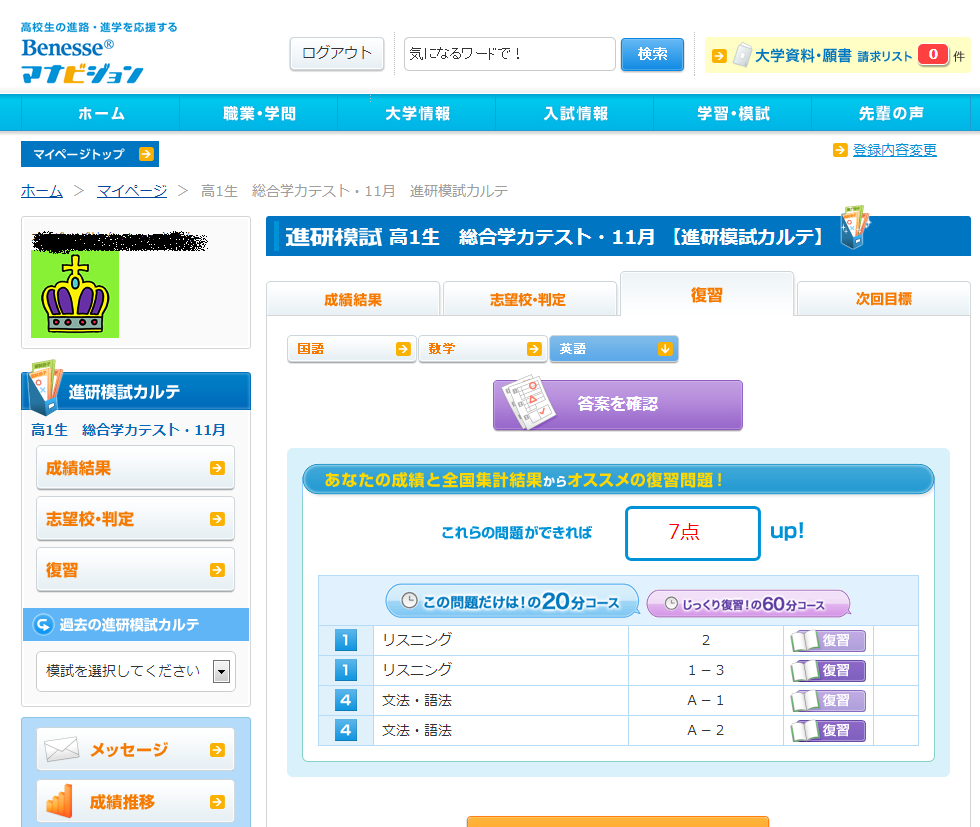Screen dimensions: 980x827
Task: Click number 1 badge in リスニング 2 row
Action: [346, 640]
